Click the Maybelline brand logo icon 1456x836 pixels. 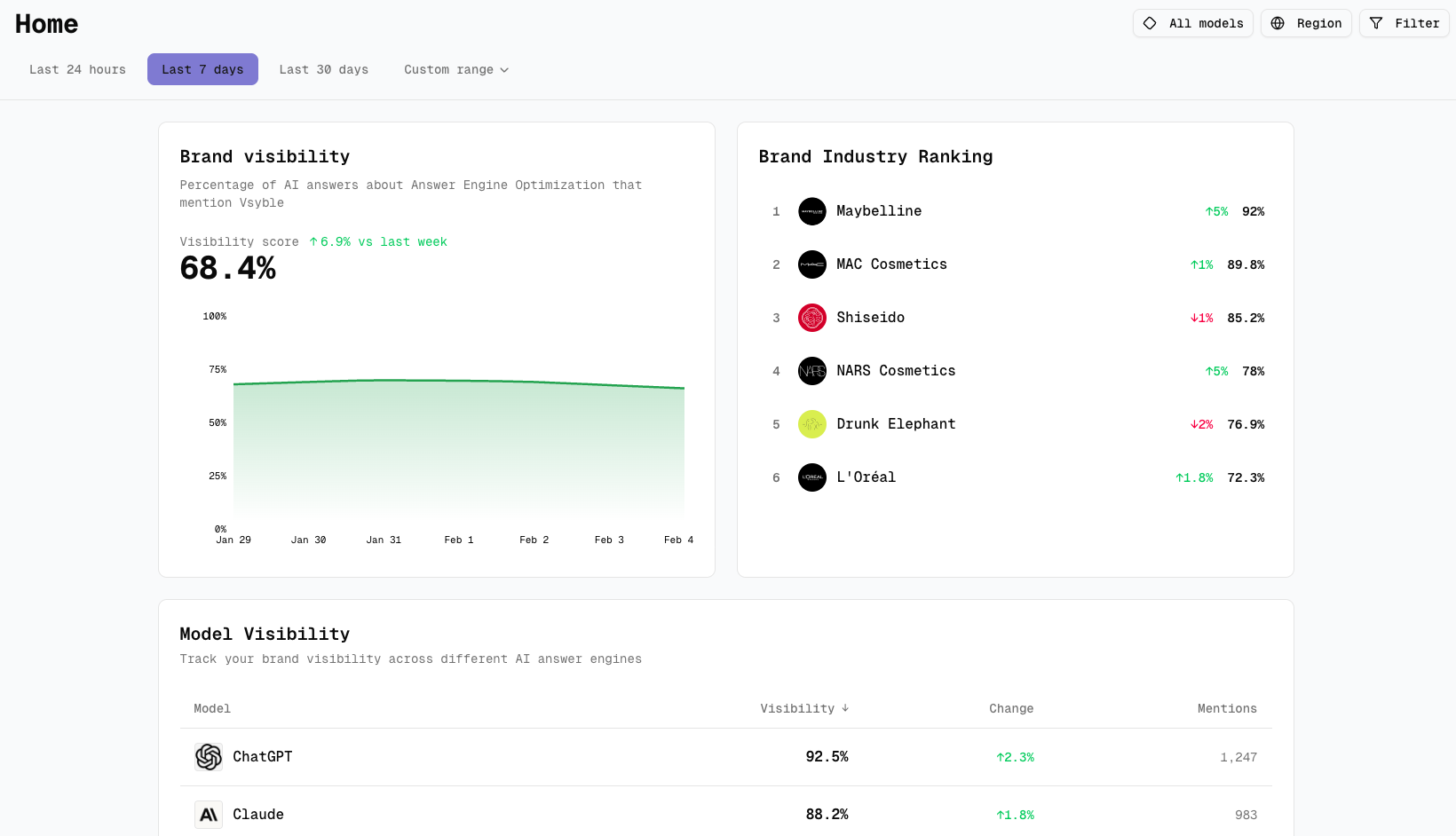811,211
